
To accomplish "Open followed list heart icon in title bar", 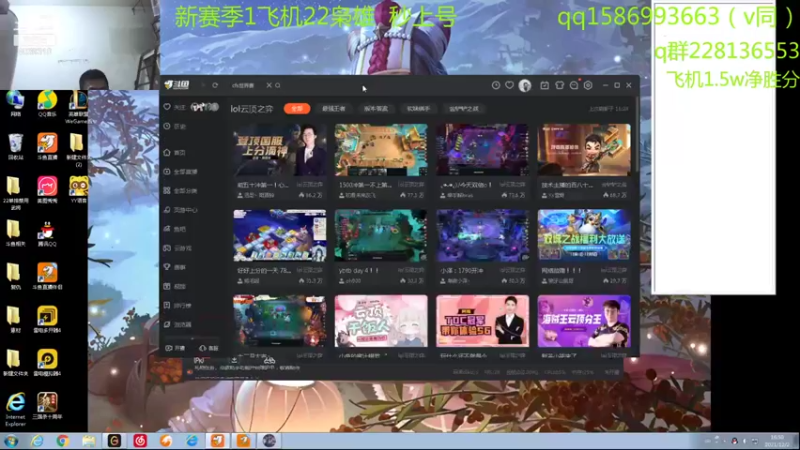I will click(509, 85).
